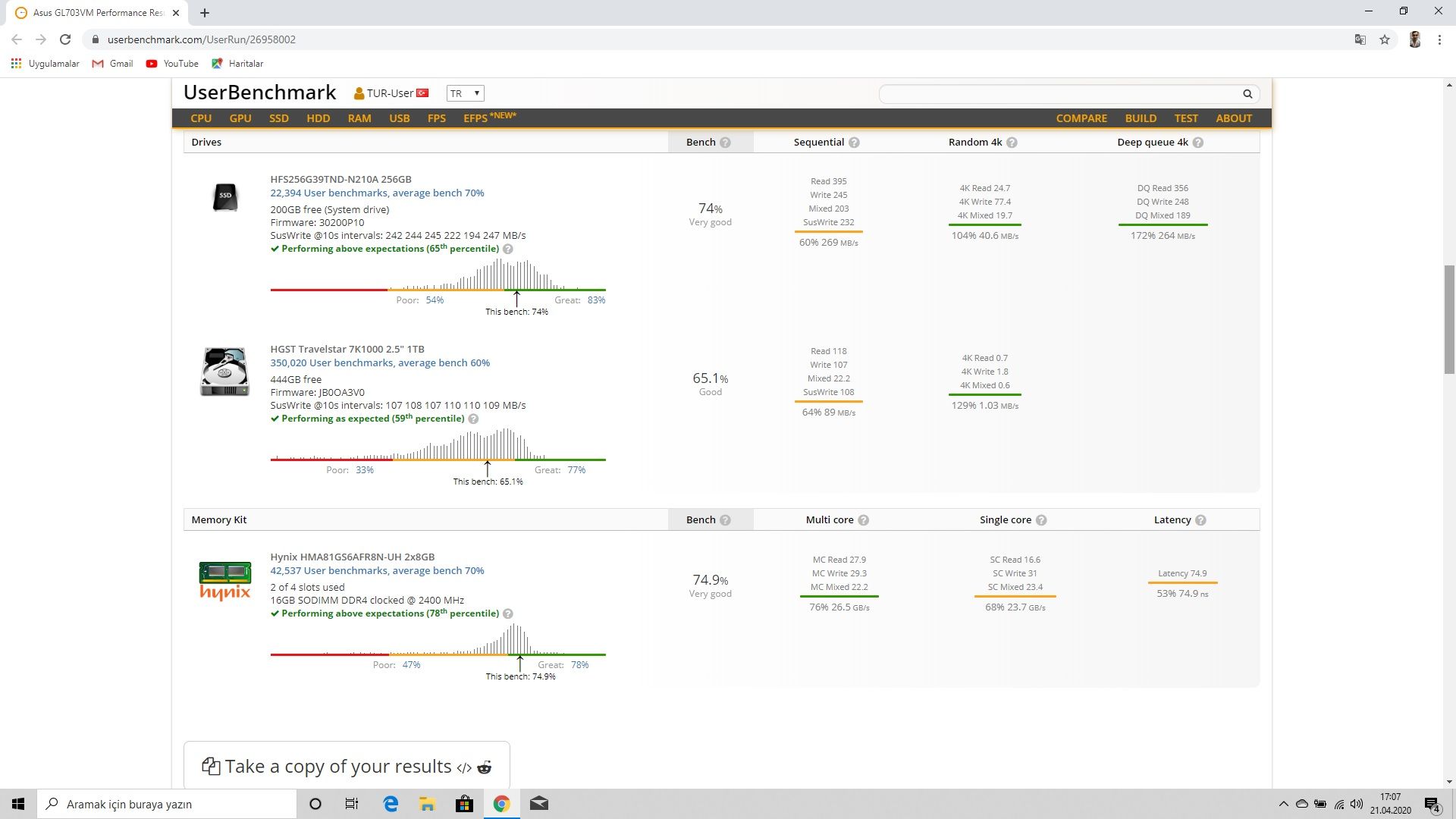Click the UserBenchmark search input field
The width and height of the screenshot is (1456, 819).
tap(1058, 94)
